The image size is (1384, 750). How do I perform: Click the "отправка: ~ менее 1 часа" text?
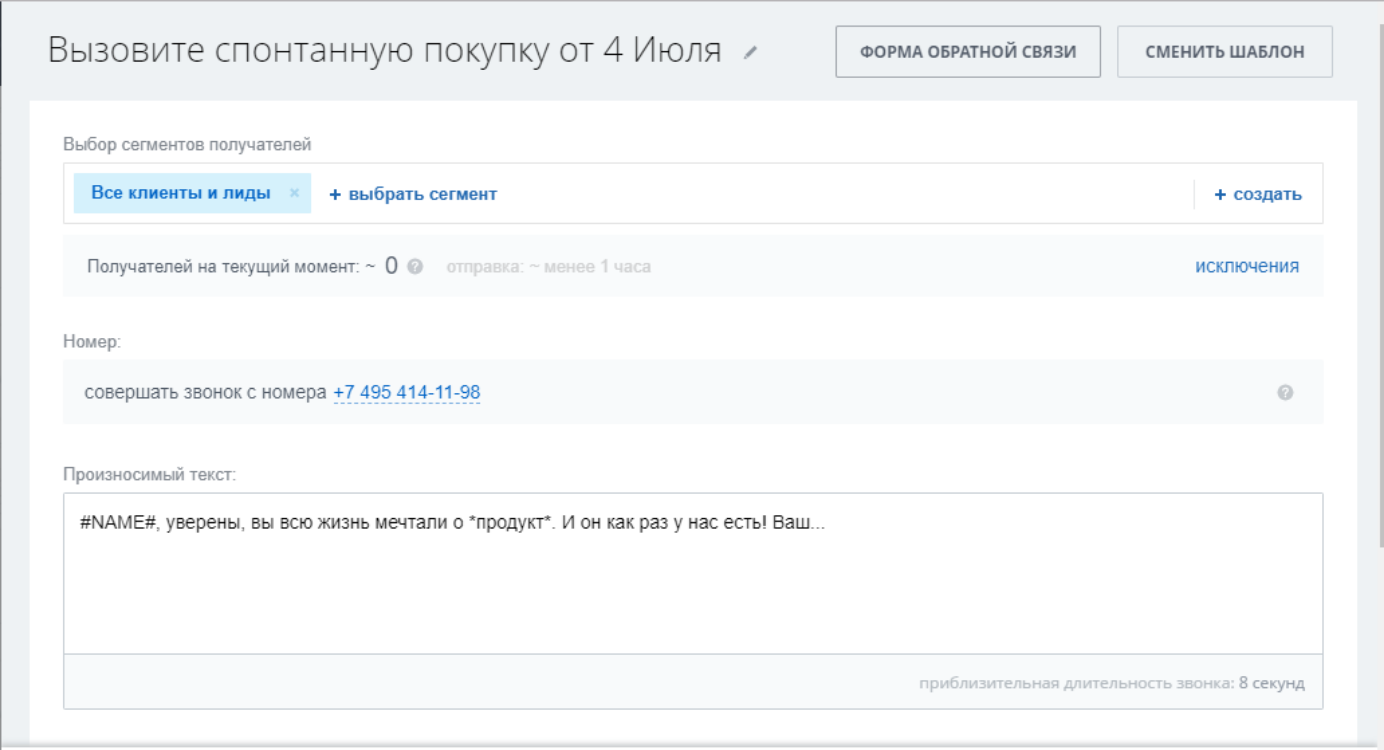pyautogui.click(x=548, y=267)
